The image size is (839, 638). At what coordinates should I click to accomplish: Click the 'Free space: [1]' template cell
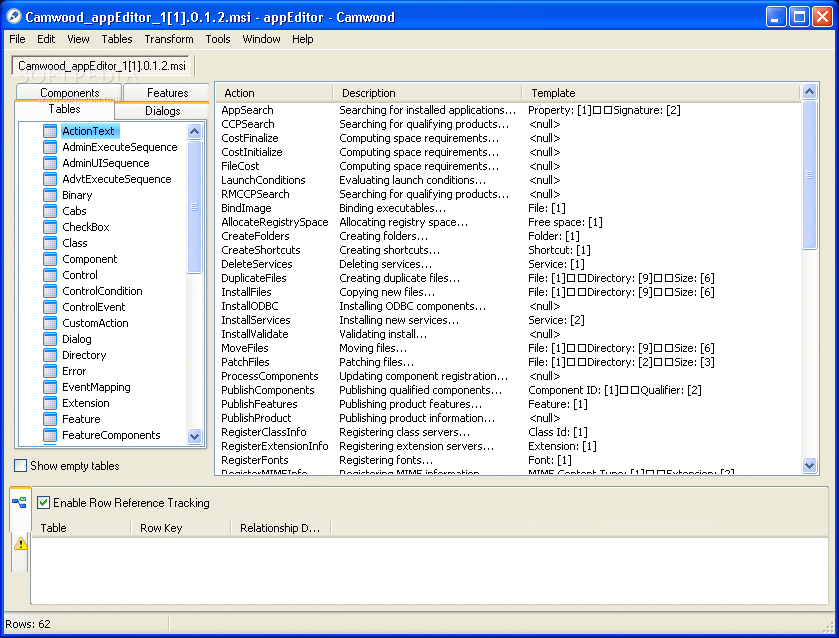[565, 222]
